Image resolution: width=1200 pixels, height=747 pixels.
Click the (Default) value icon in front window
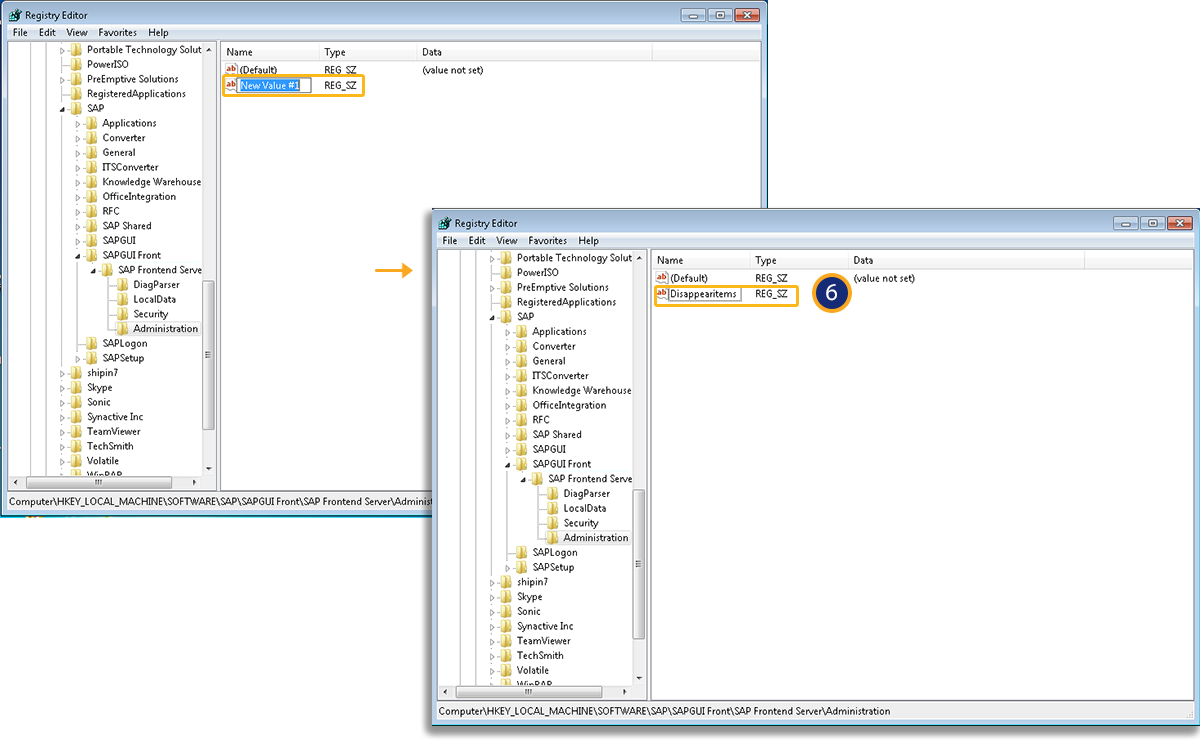661,277
